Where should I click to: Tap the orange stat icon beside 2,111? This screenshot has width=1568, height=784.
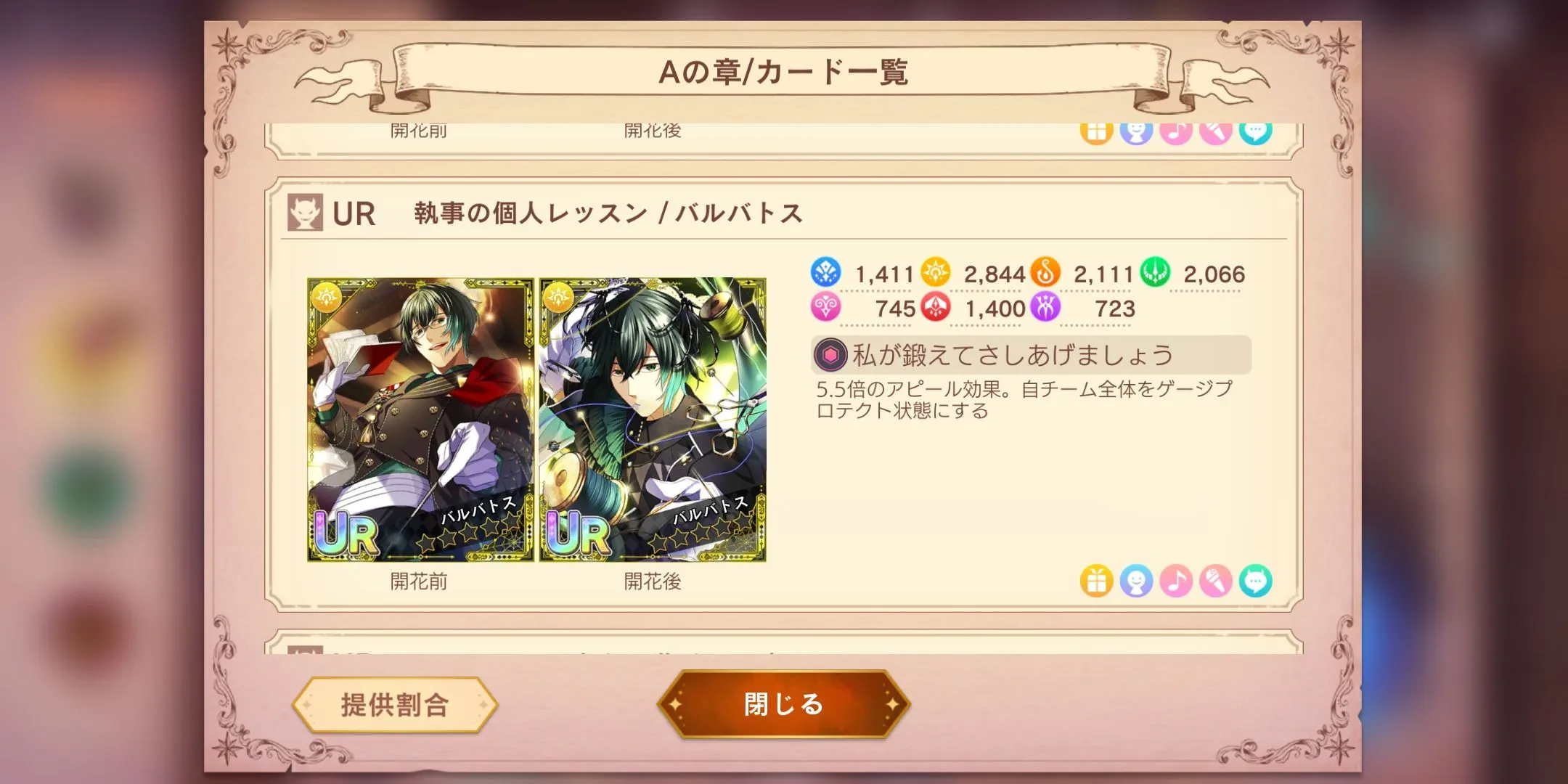click(1045, 272)
